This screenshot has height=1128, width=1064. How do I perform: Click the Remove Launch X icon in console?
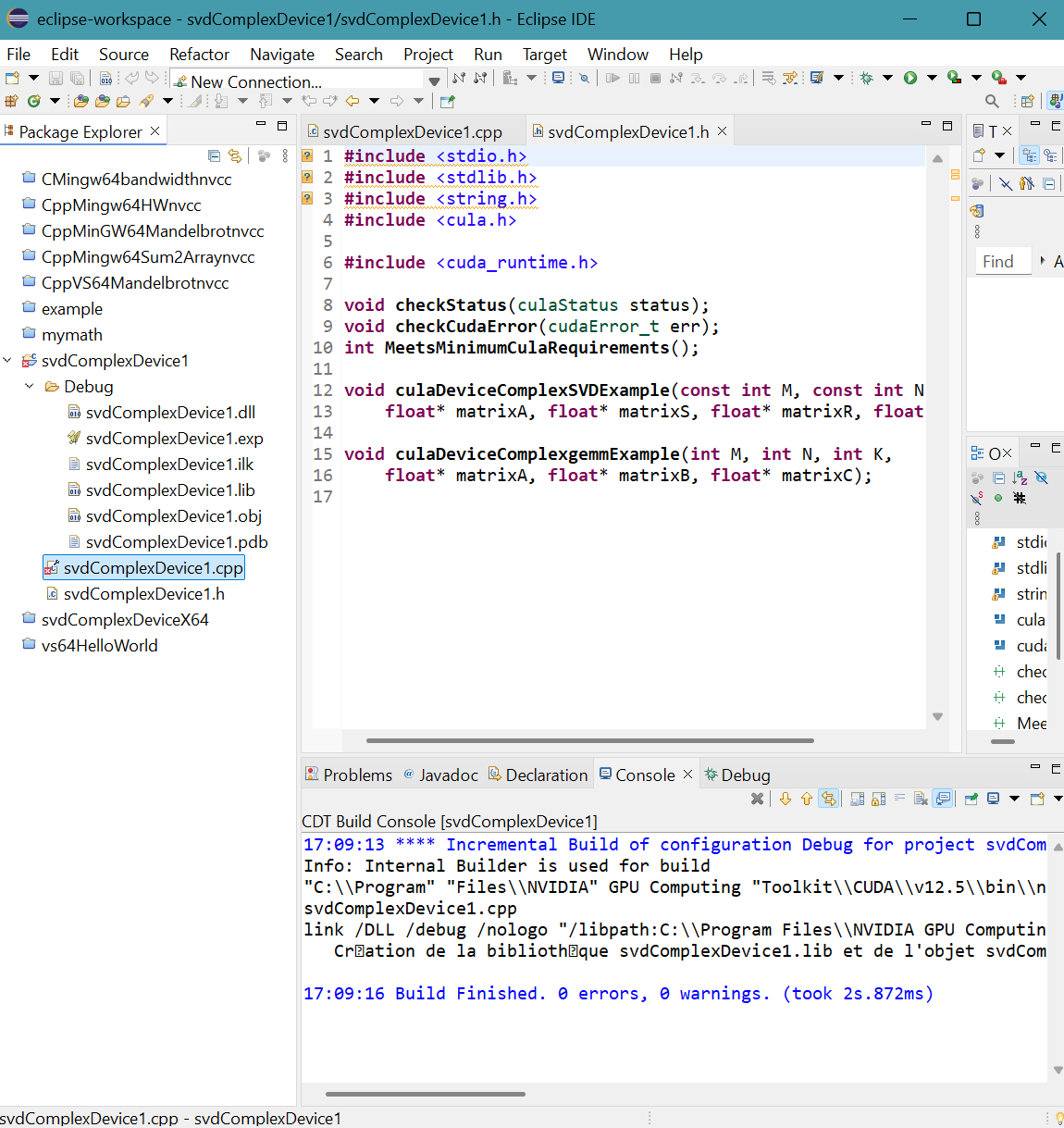757,799
